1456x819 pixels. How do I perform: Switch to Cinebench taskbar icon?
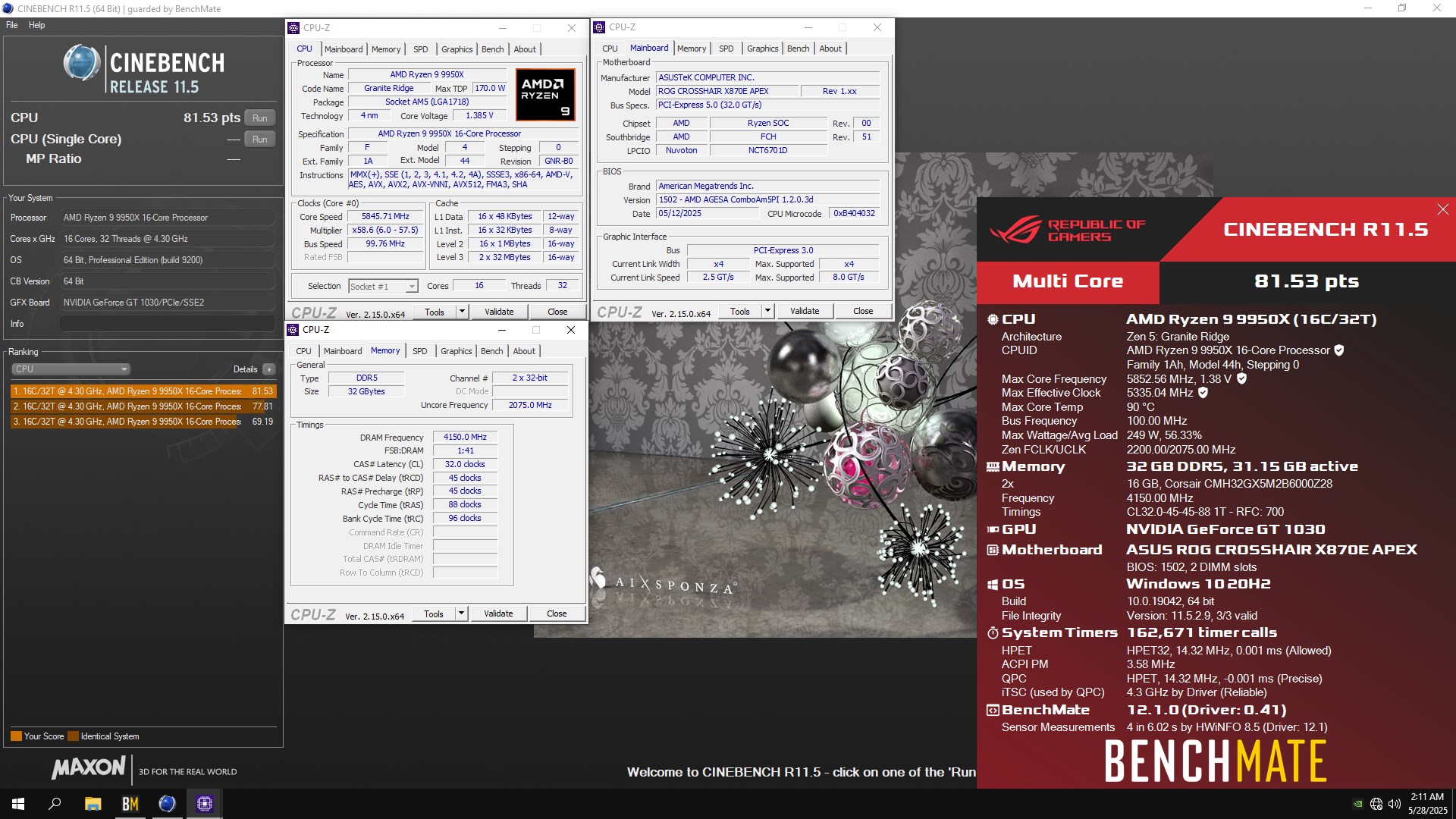pyautogui.click(x=167, y=804)
